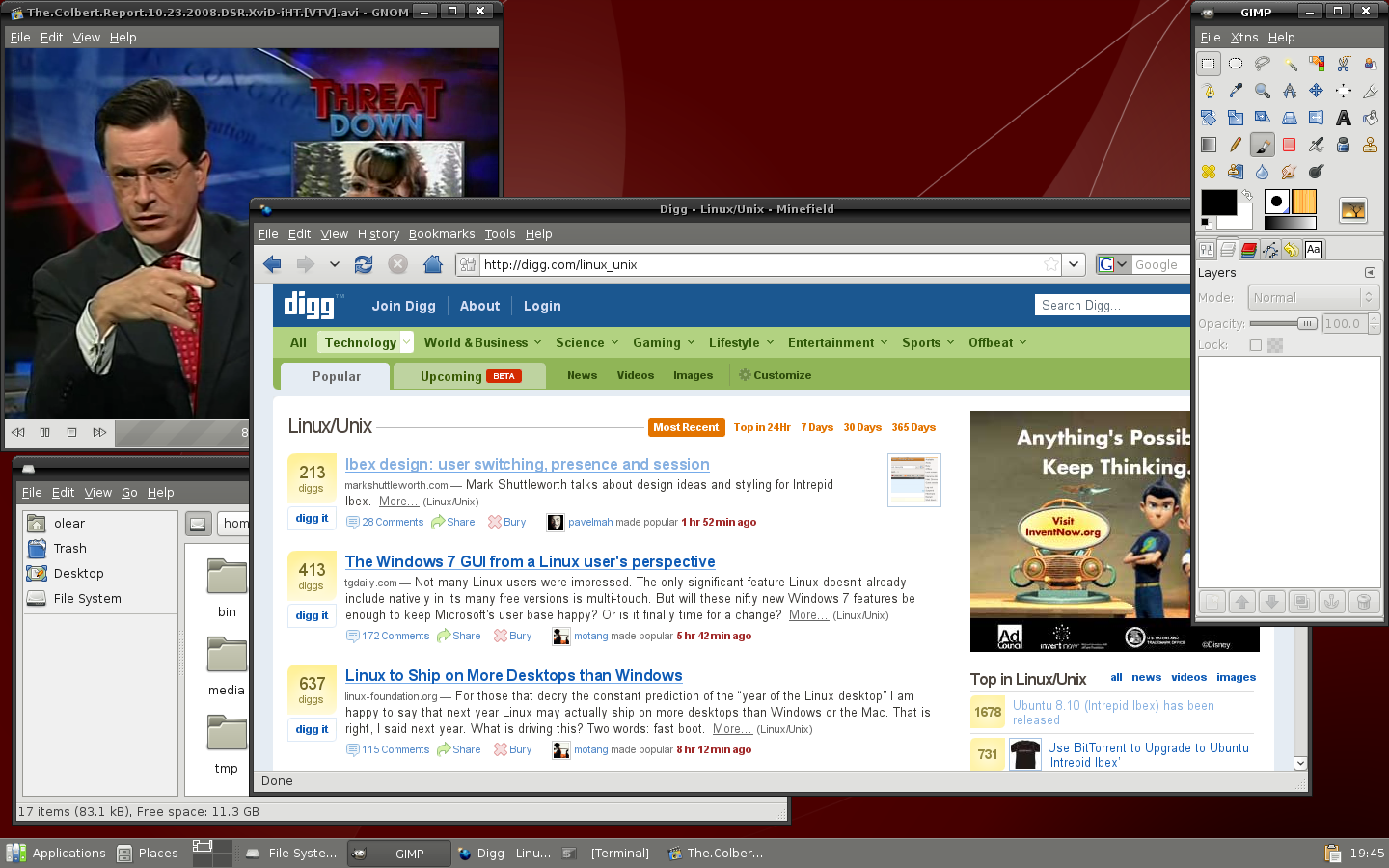Expand the Entertainment category dropdown
The width and height of the screenshot is (1389, 868).
(x=884, y=342)
